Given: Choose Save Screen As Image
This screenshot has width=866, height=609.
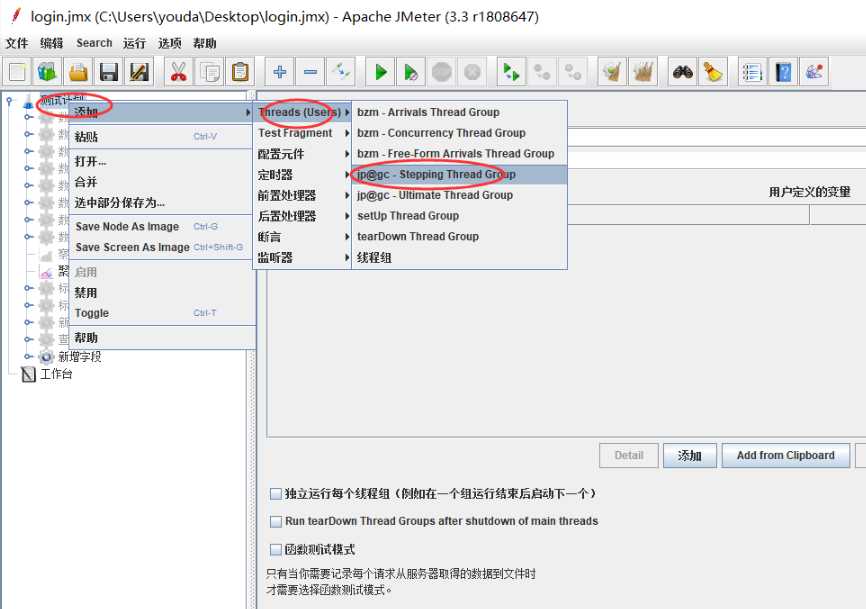Looking at the screenshot, I should click(161, 247).
